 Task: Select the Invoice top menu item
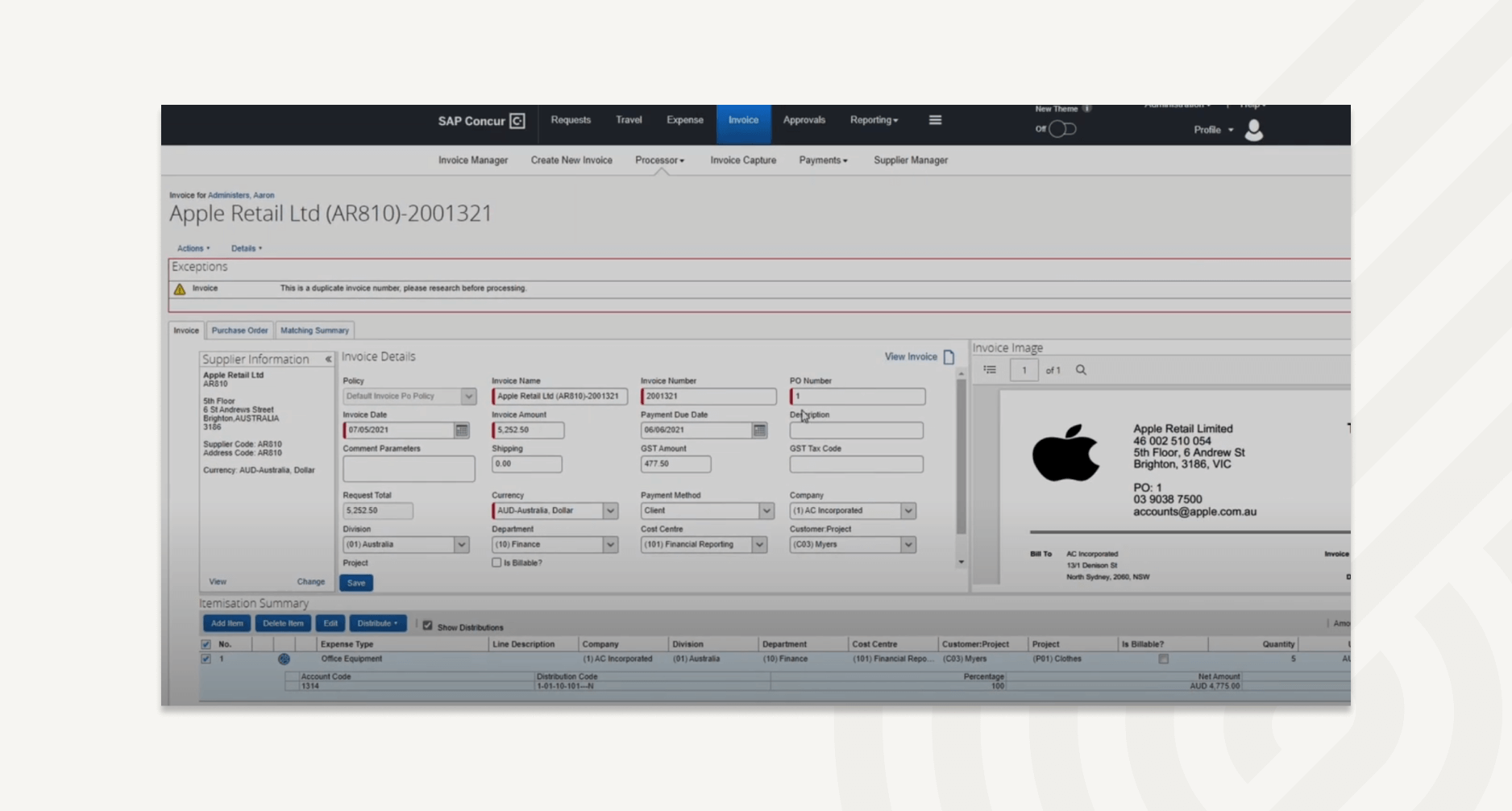pyautogui.click(x=743, y=123)
